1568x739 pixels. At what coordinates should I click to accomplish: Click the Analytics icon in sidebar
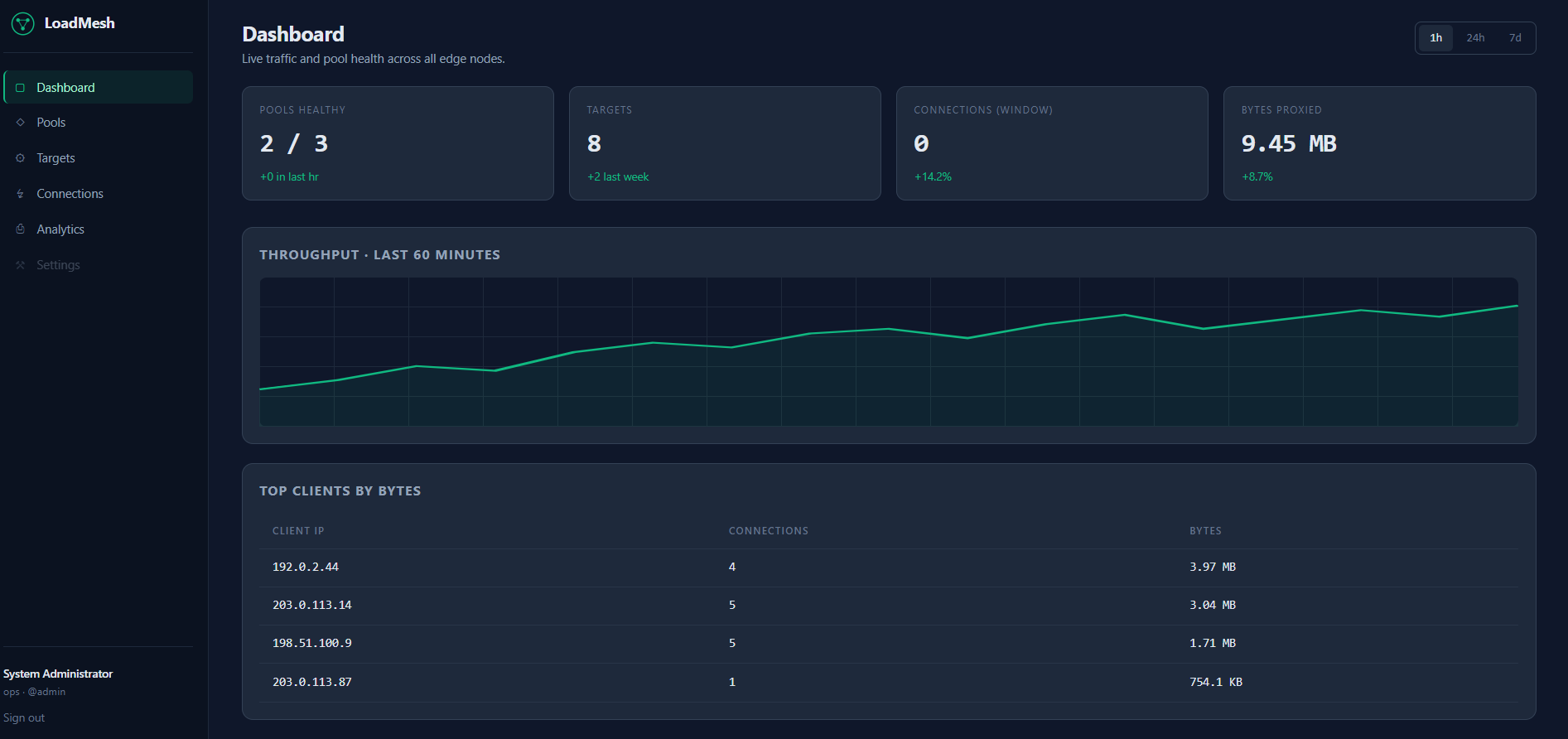pos(21,229)
